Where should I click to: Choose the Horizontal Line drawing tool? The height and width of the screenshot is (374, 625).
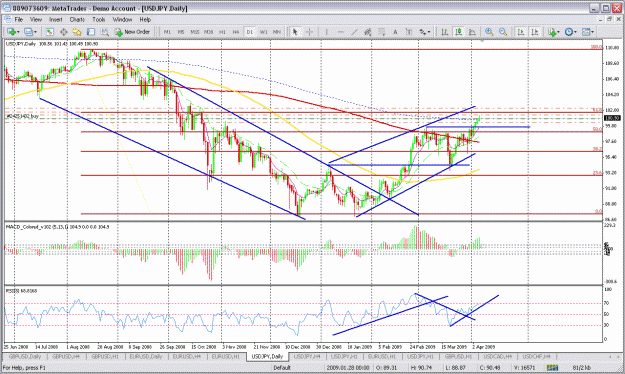tap(340, 32)
